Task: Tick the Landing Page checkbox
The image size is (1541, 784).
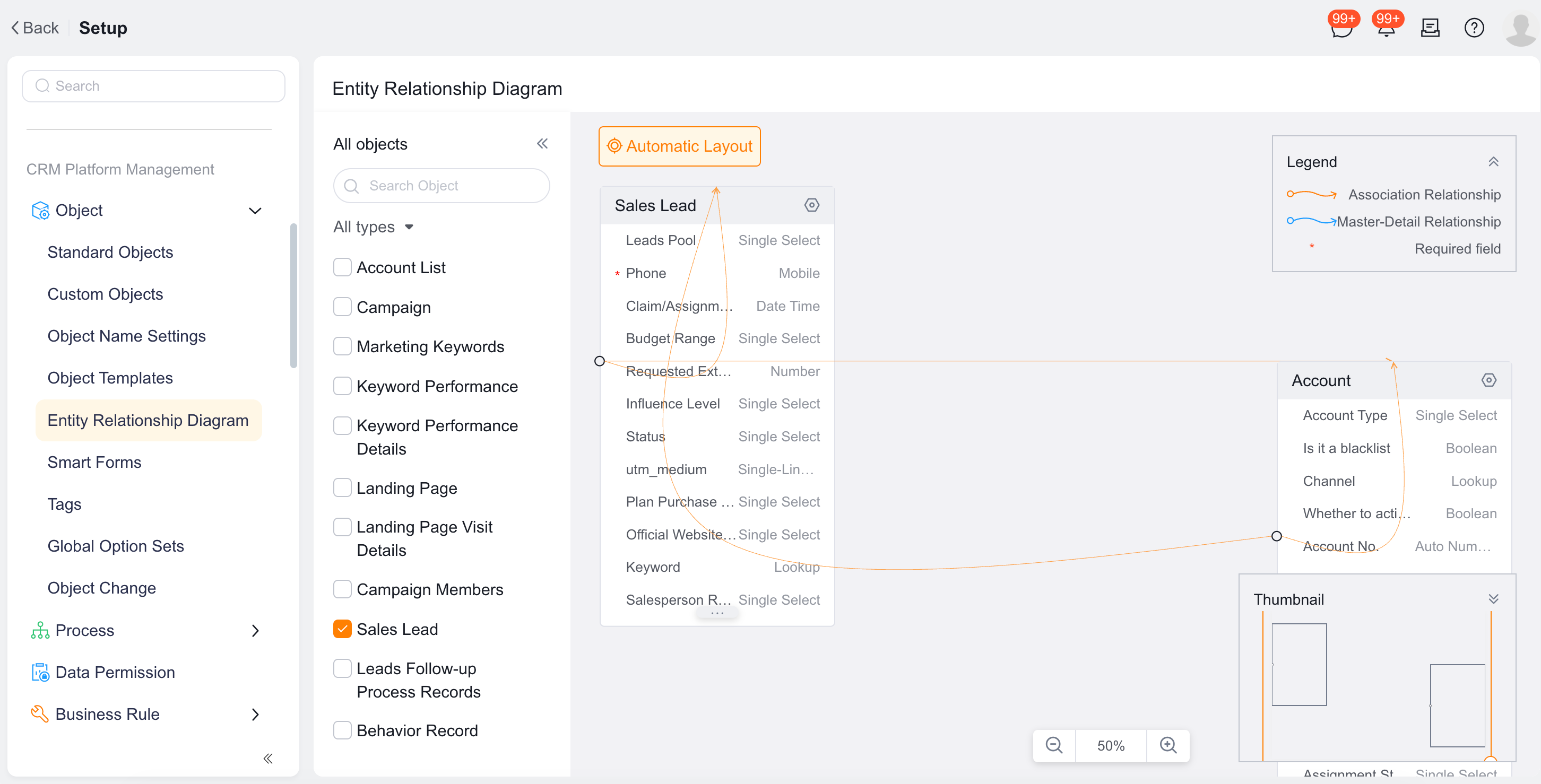Action: 342,488
